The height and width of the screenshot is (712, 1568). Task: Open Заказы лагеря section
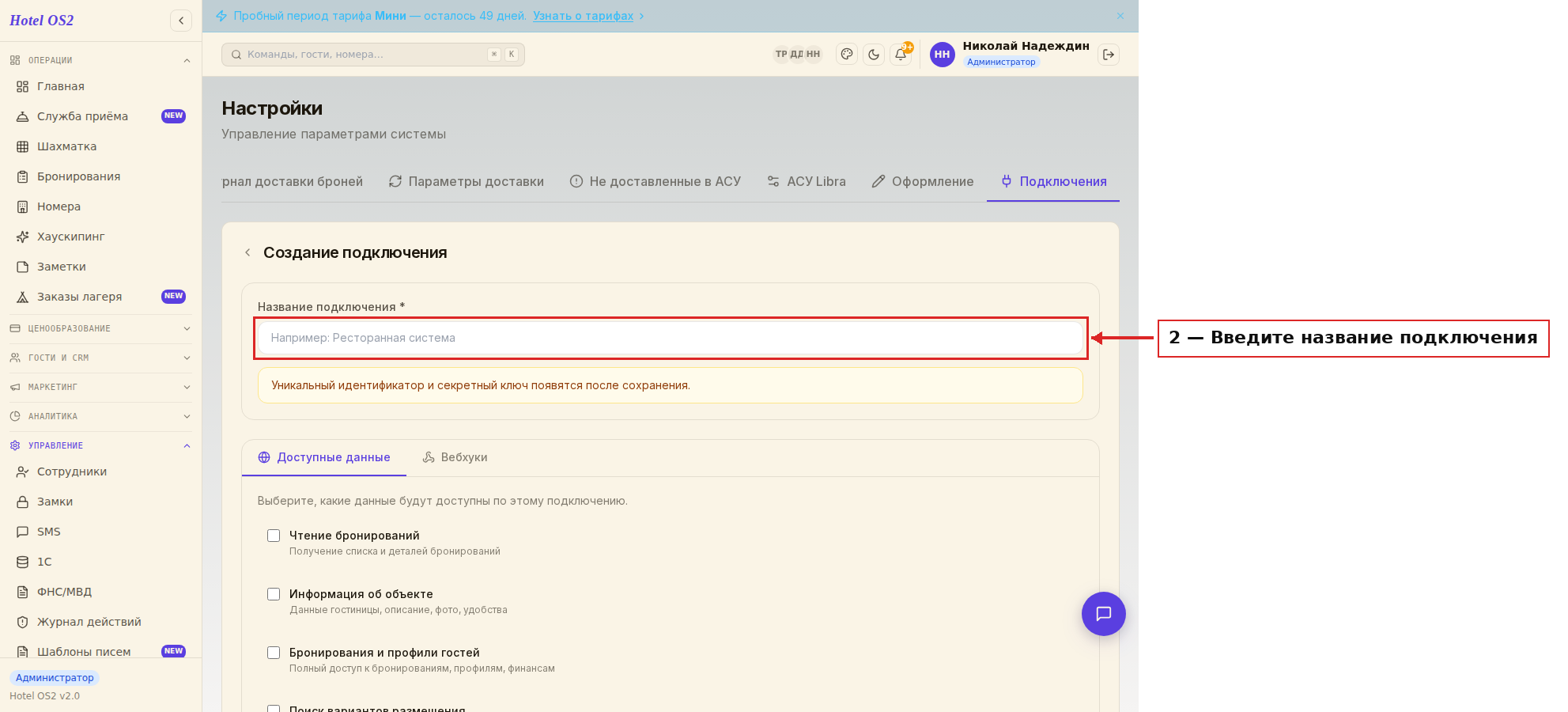pos(100,297)
